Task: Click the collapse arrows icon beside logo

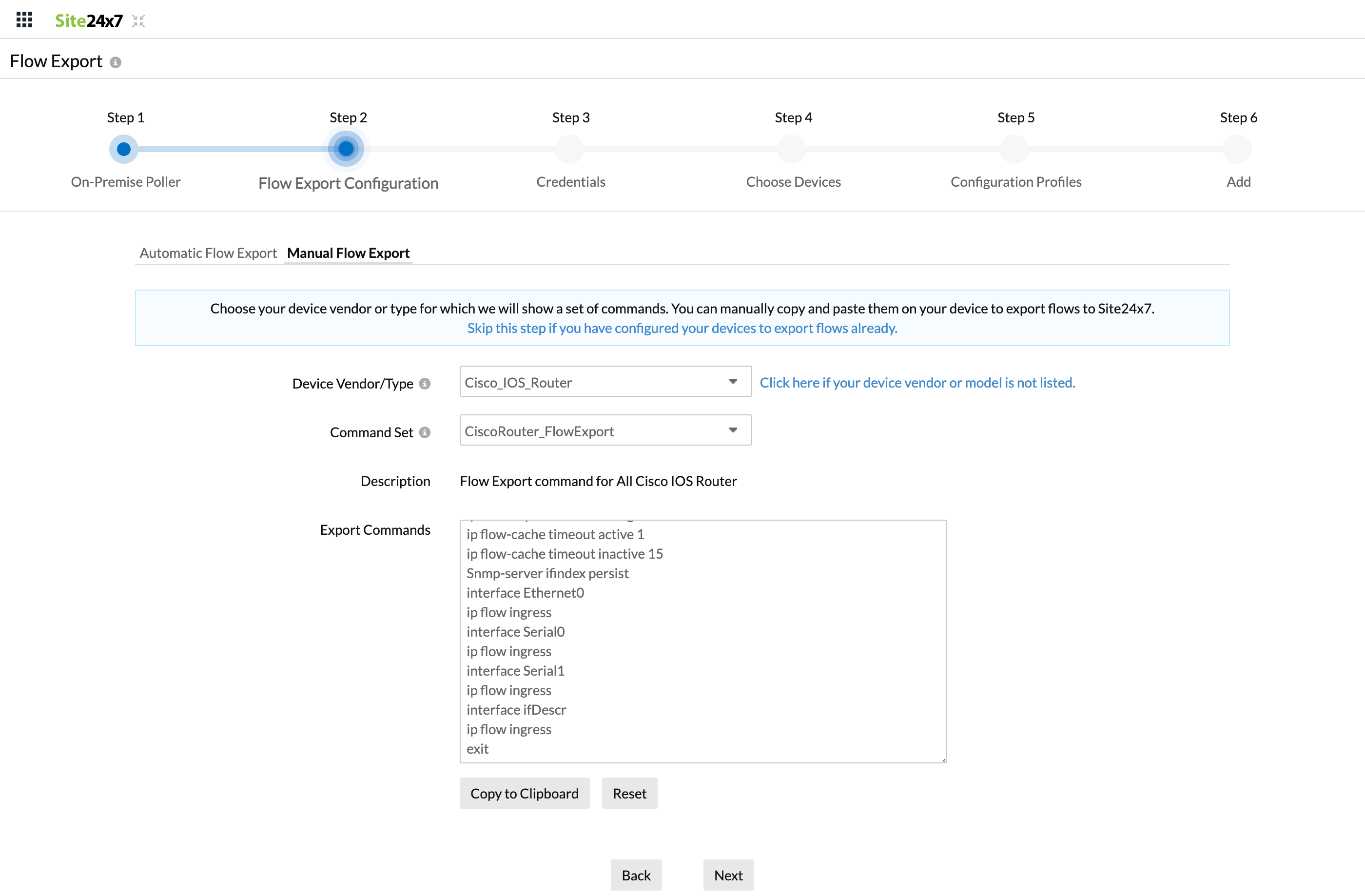Action: tap(138, 21)
